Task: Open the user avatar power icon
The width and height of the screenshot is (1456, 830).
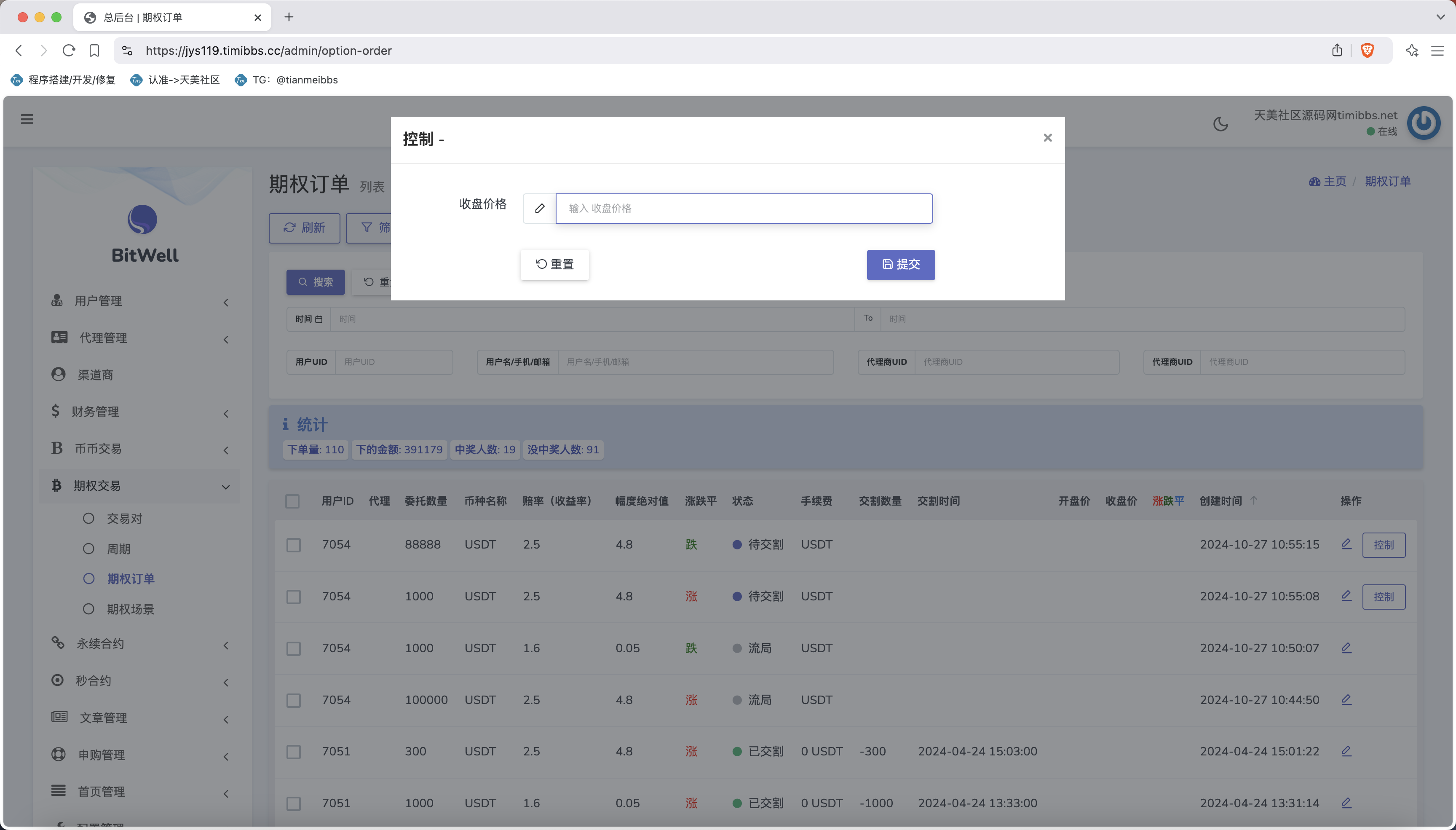Action: pyautogui.click(x=1424, y=123)
